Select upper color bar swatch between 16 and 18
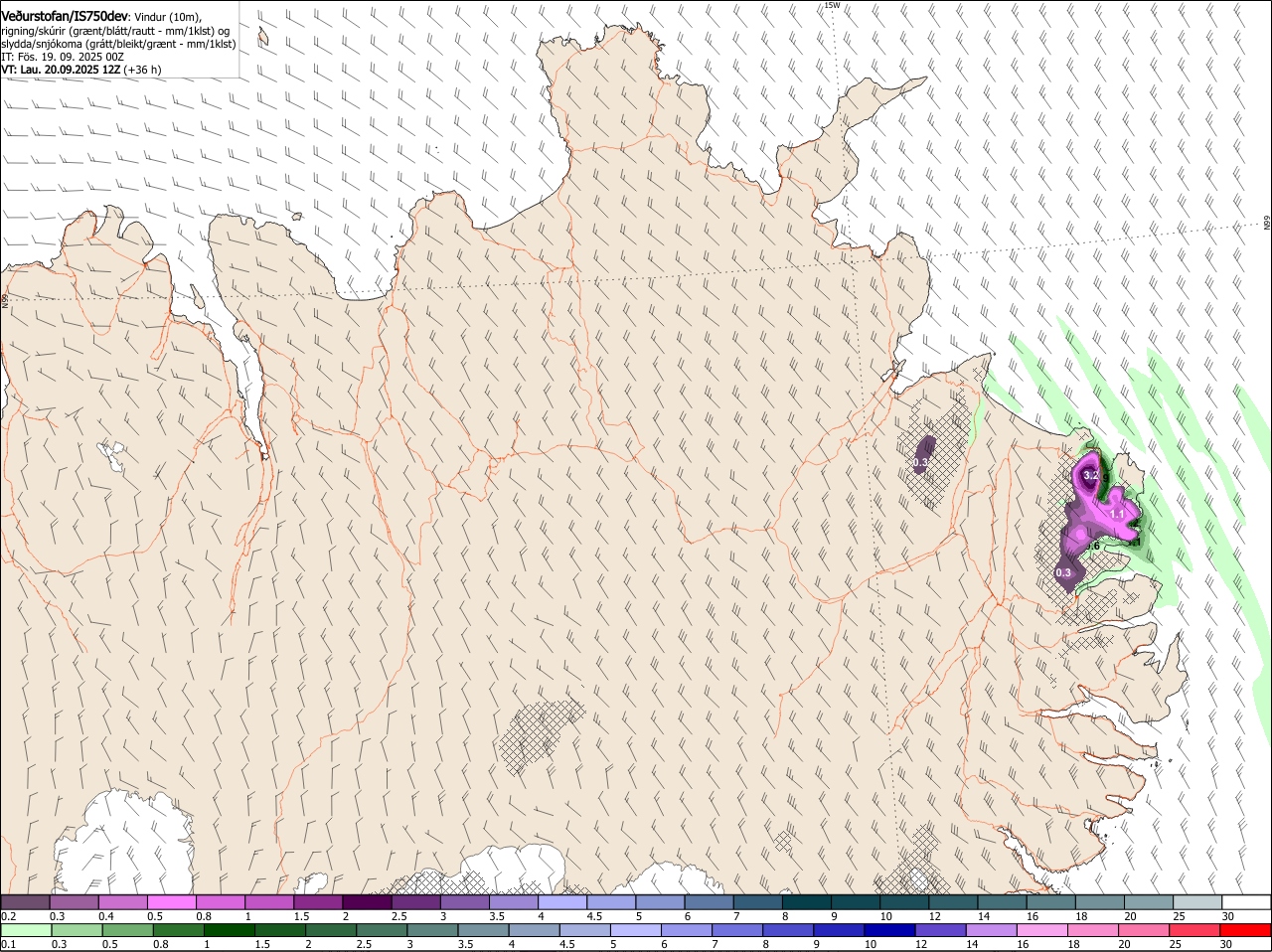 (x=1050, y=902)
